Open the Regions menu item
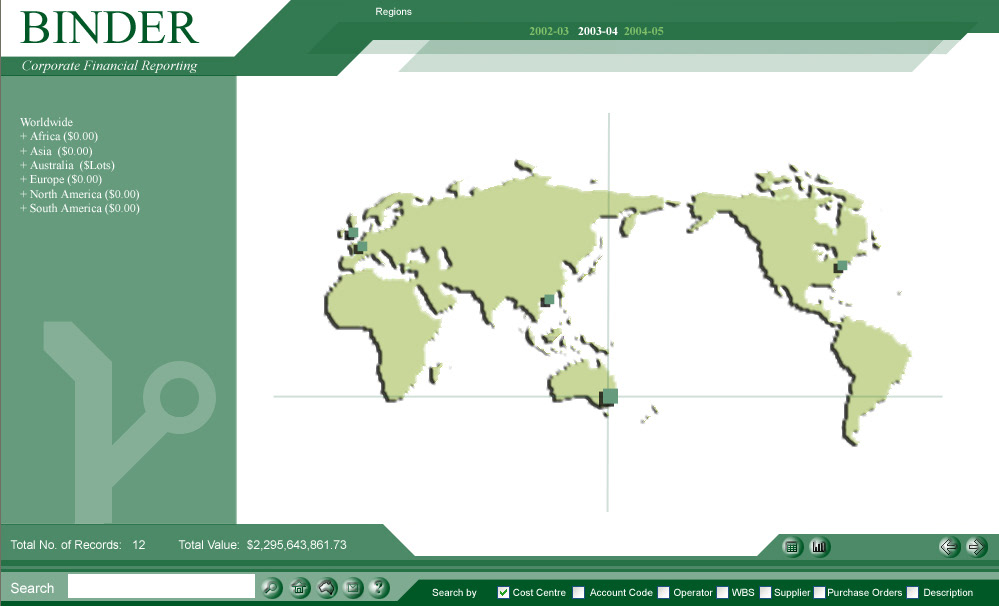 coord(393,11)
